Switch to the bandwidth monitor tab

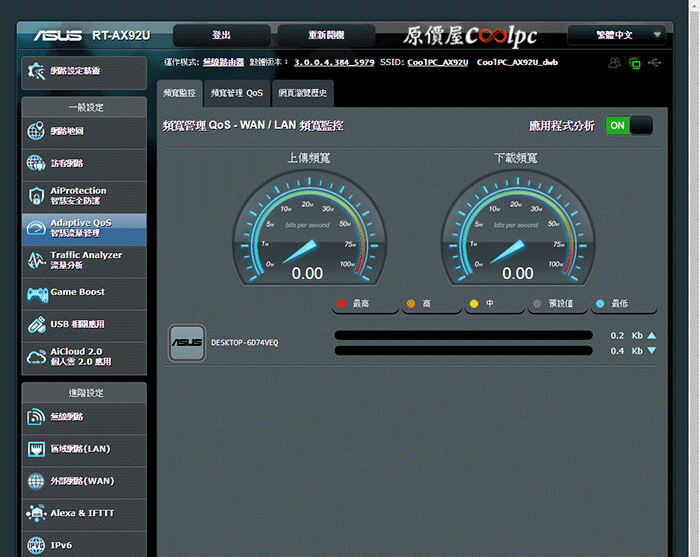click(179, 93)
